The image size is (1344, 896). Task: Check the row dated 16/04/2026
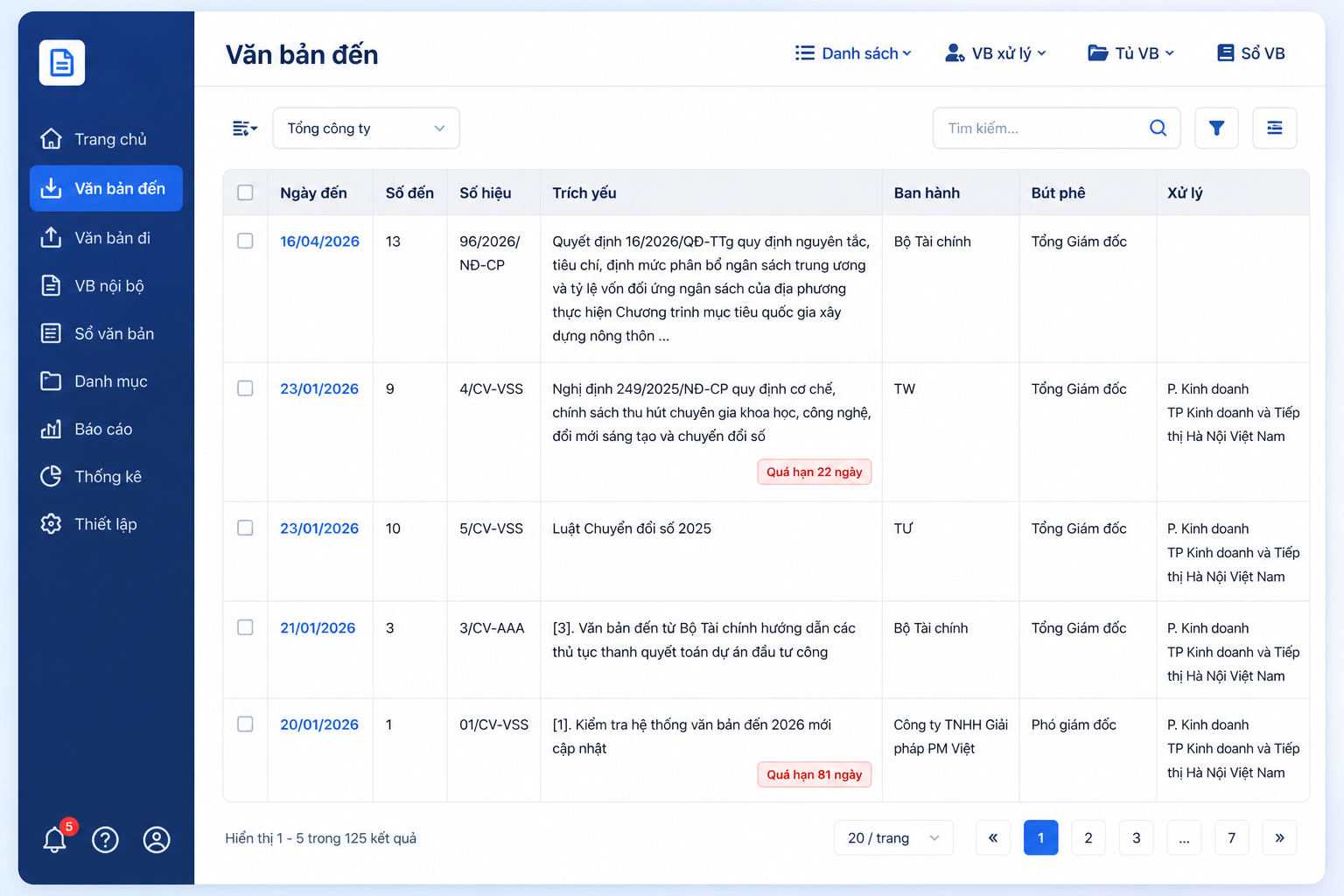245,241
